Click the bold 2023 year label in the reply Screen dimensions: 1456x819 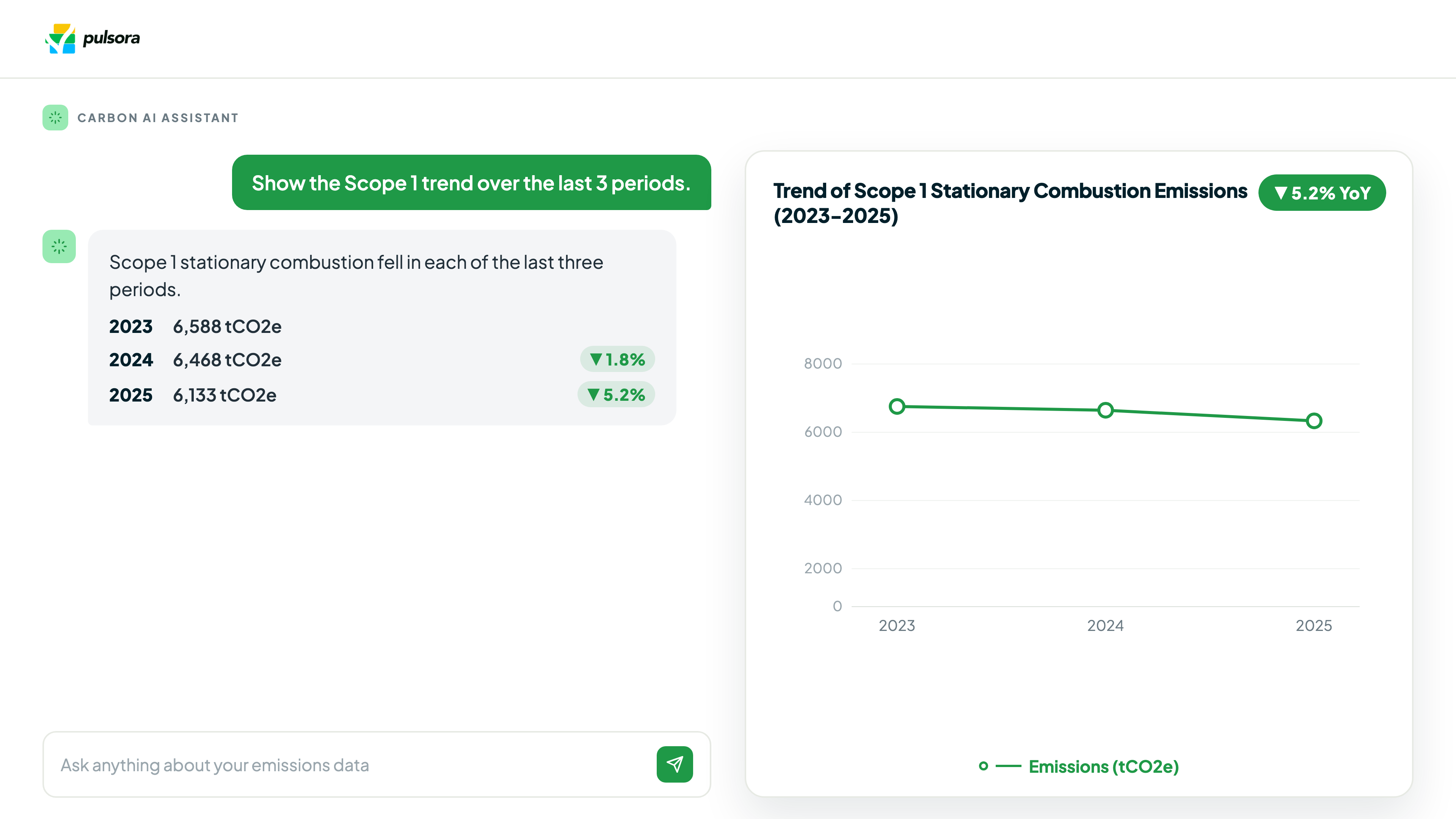click(x=130, y=326)
